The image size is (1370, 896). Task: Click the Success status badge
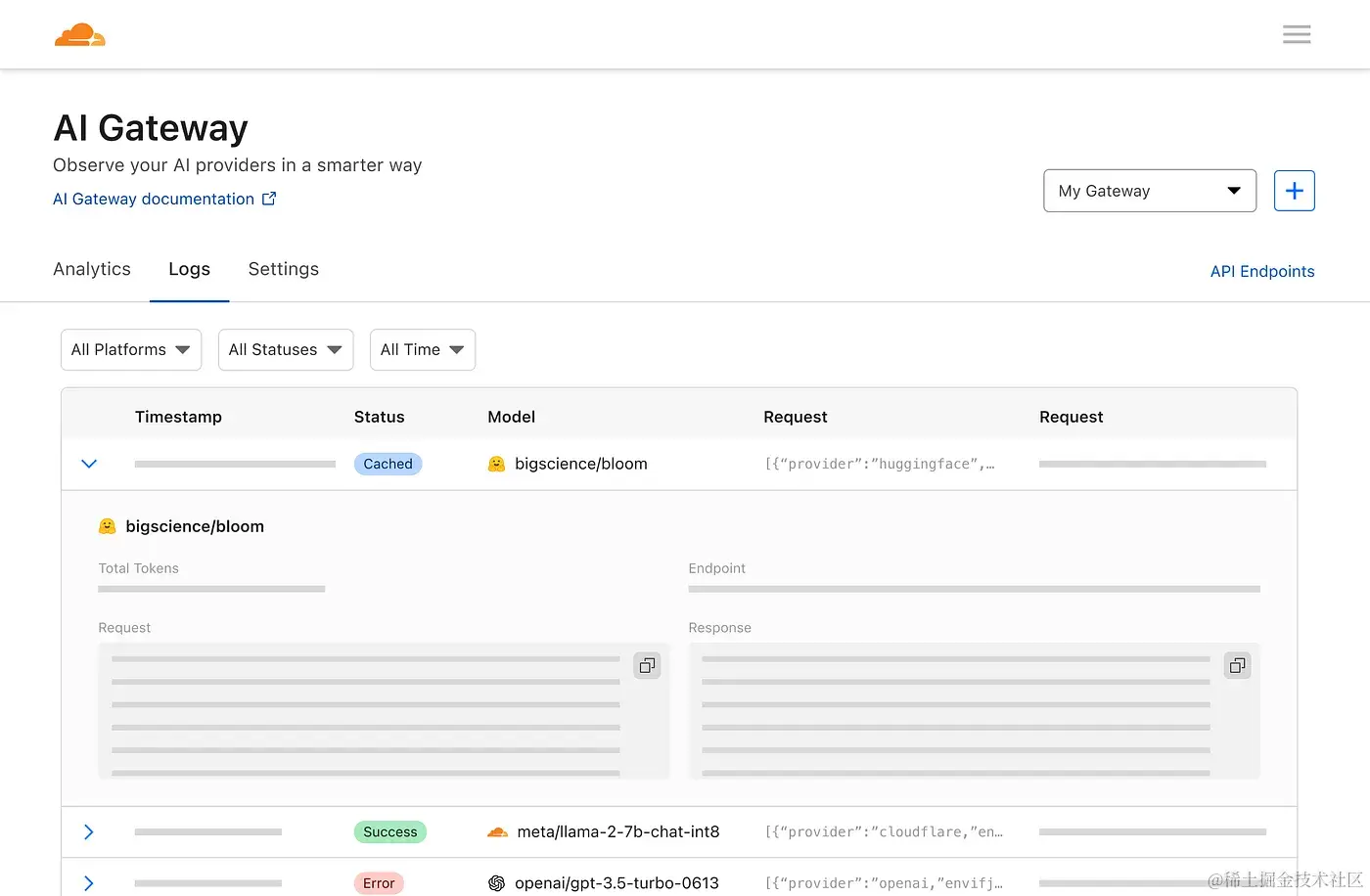tap(389, 831)
